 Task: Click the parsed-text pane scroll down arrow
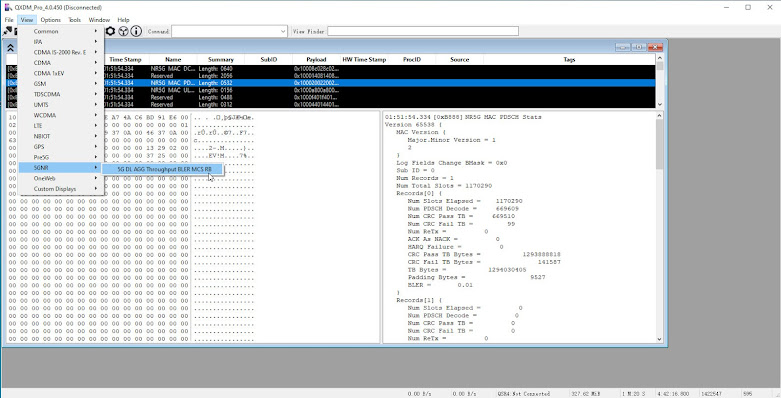tap(659, 339)
